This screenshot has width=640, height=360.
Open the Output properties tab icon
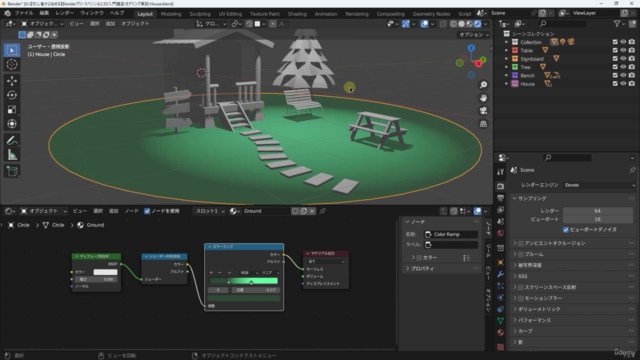501,198
